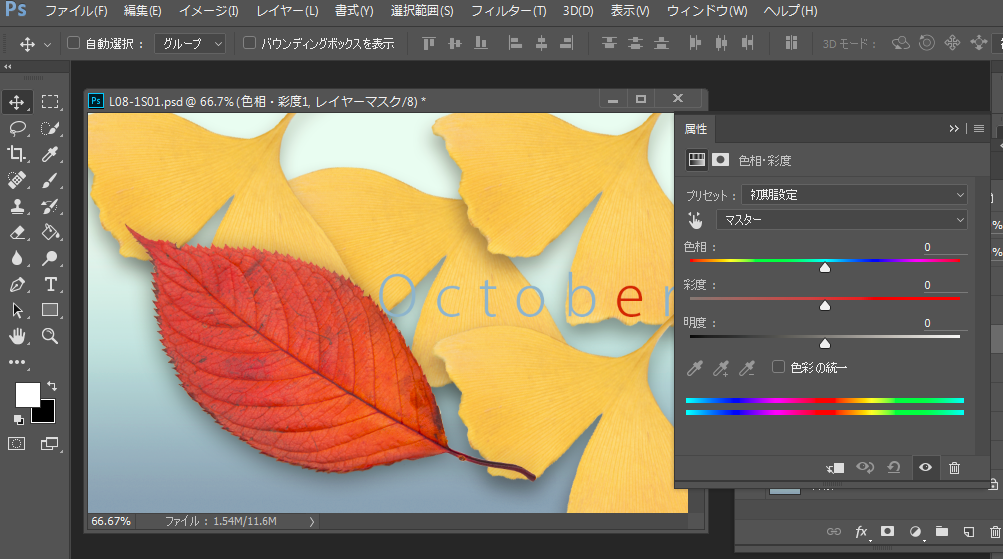Select the Rectangle shape tool
The height and width of the screenshot is (559, 1003).
click(x=50, y=310)
